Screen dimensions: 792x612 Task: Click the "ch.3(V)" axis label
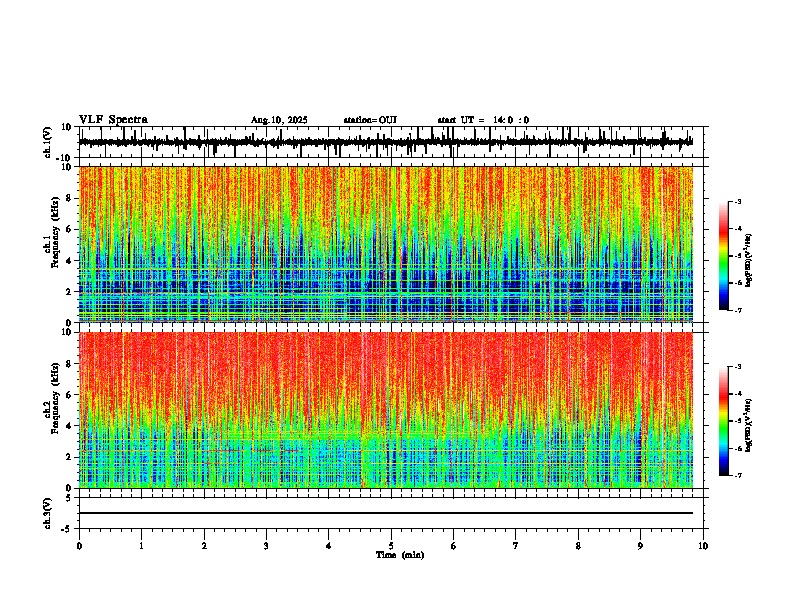click(48, 513)
